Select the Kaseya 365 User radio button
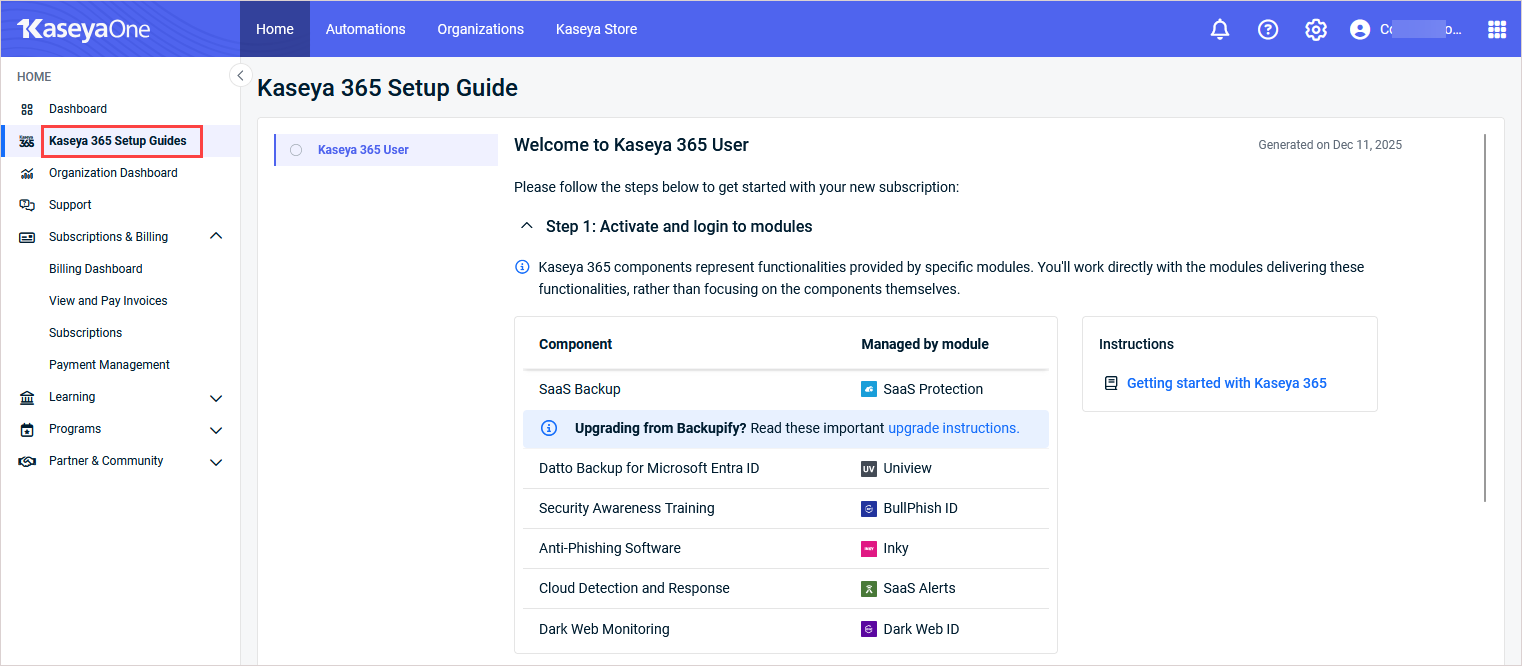 pos(296,150)
